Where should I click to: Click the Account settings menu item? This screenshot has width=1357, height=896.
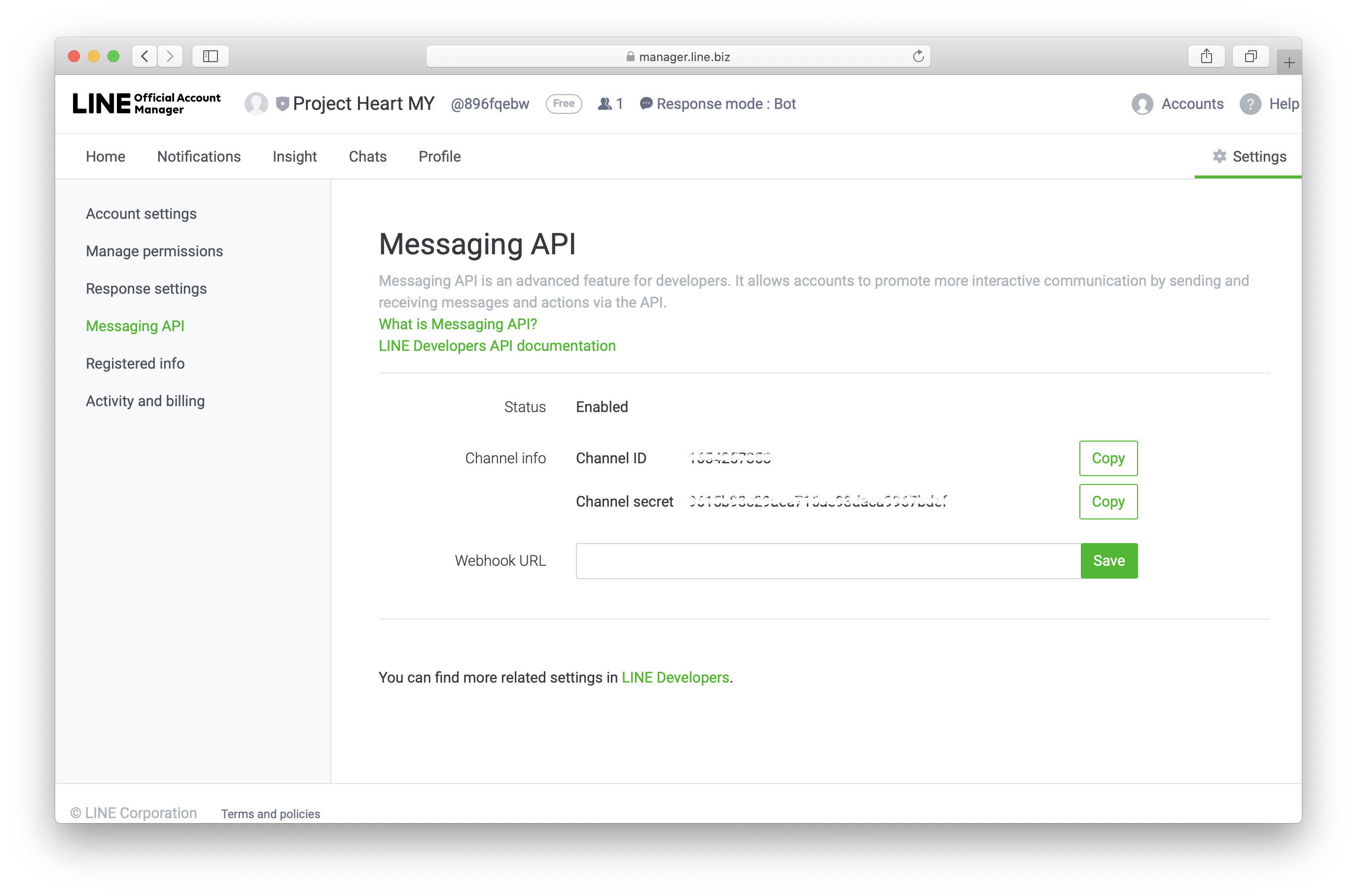[x=142, y=213]
